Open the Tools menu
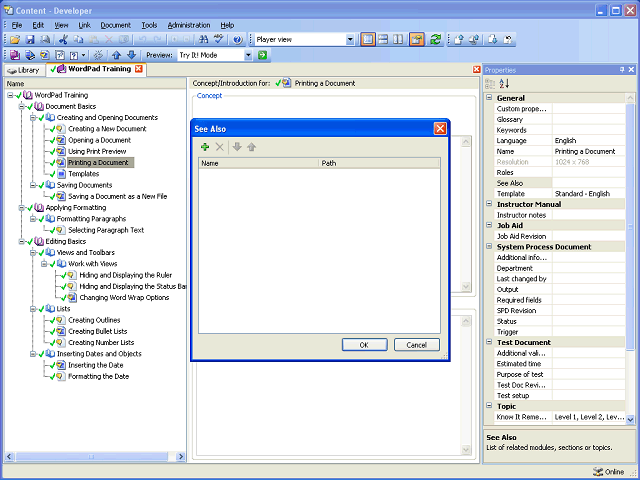This screenshot has width=640, height=480. tap(149, 25)
